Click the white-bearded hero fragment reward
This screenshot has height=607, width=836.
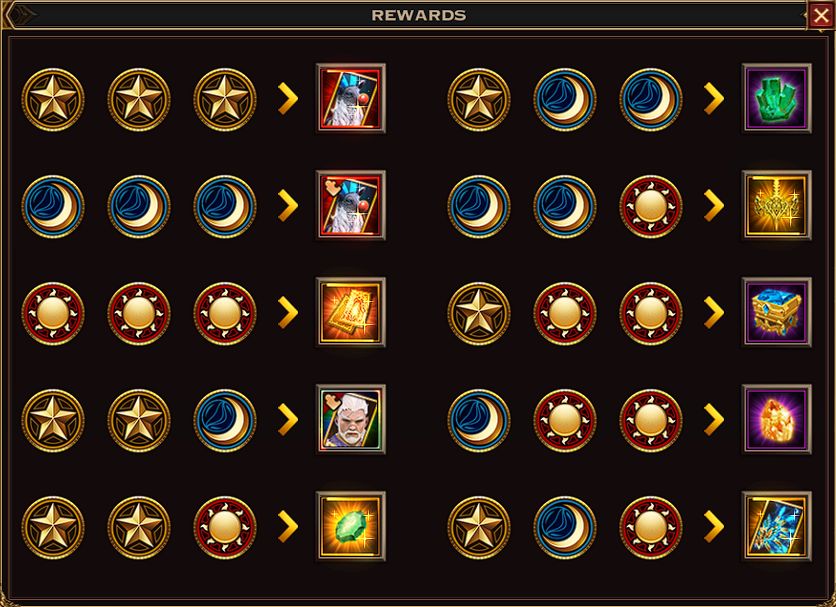click(x=350, y=419)
